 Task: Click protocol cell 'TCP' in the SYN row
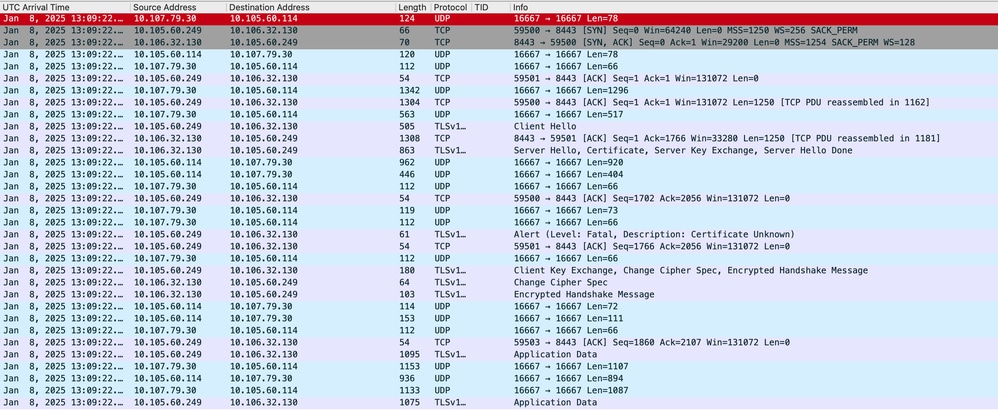click(442, 31)
